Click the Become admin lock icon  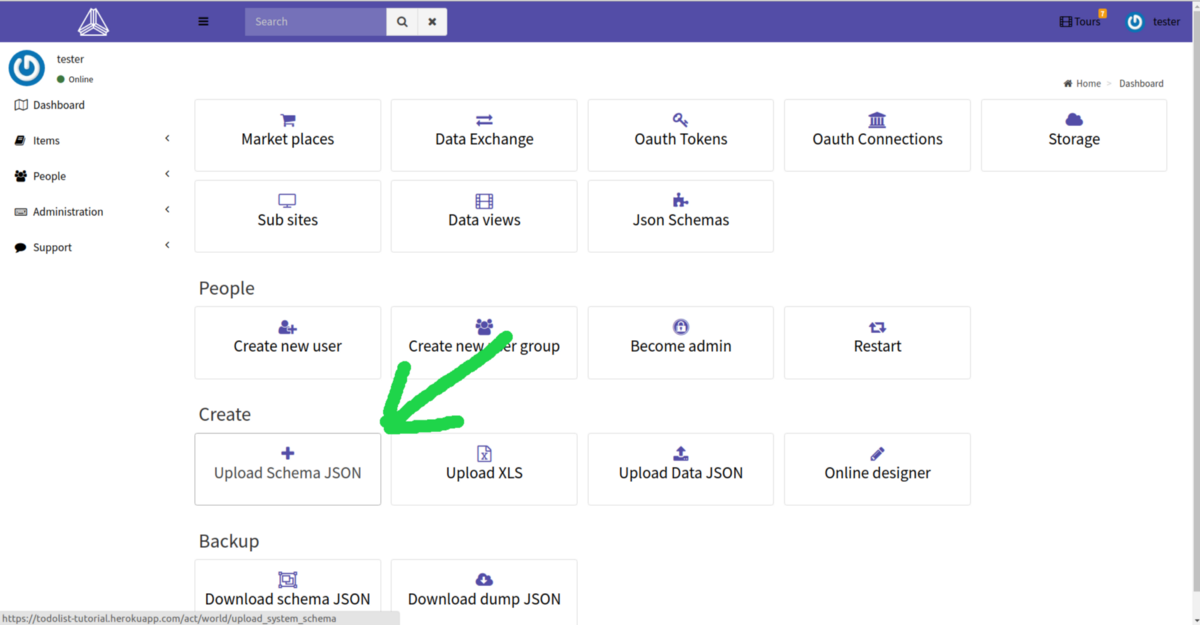pyautogui.click(x=681, y=327)
